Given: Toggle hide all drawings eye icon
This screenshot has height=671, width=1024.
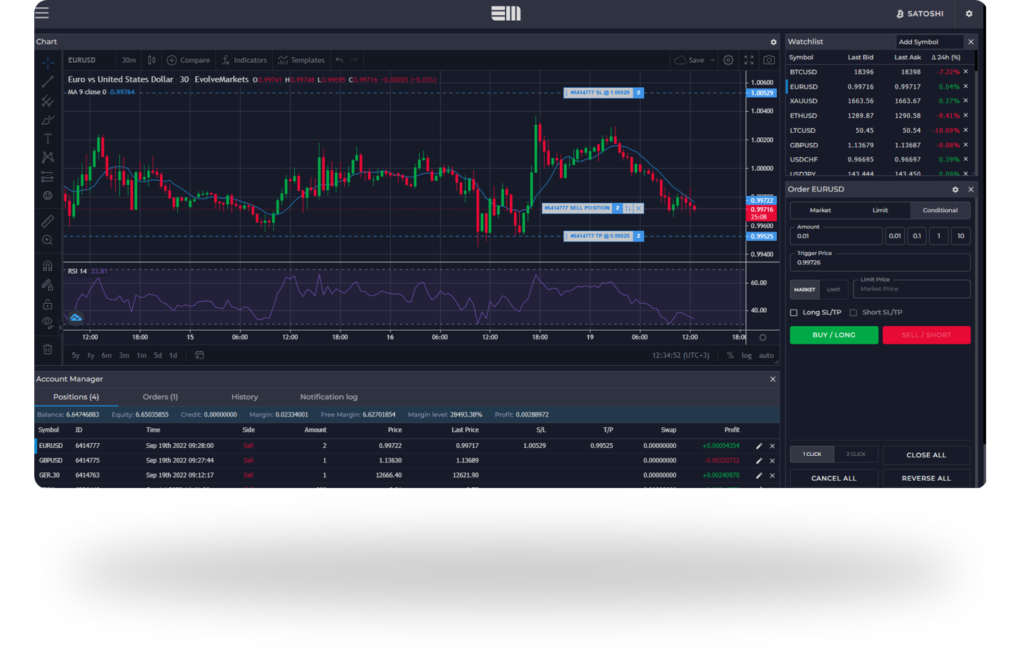Looking at the screenshot, I should click(x=47, y=322).
